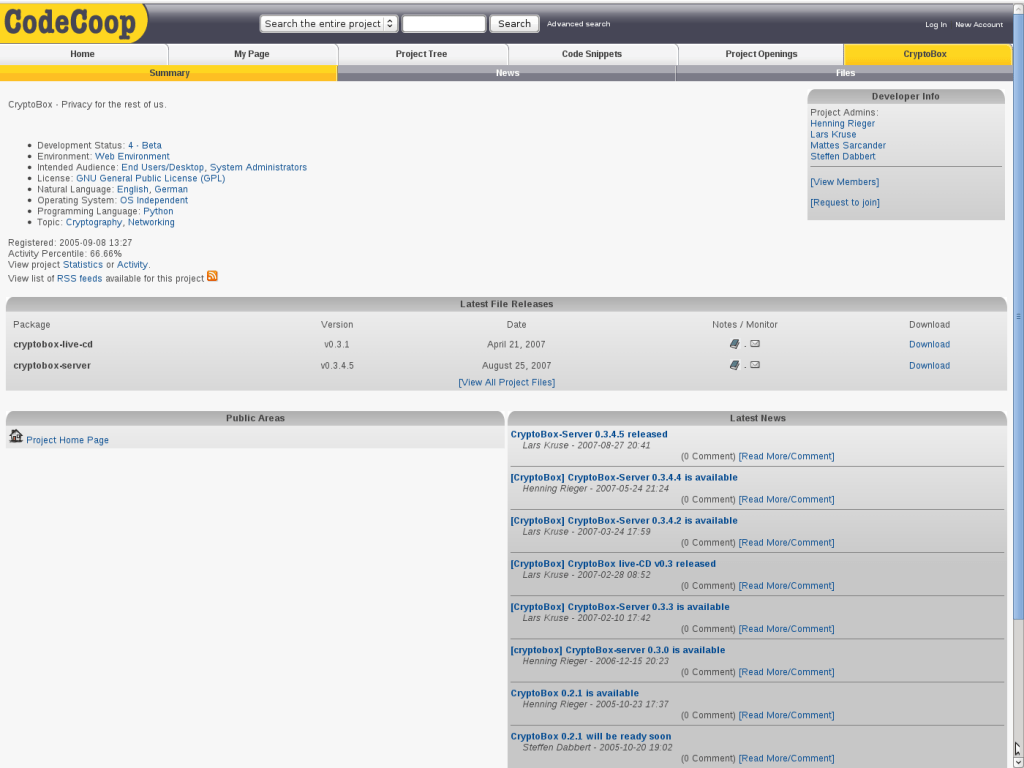This screenshot has width=1024, height=768.
Task: Click Request to join
Action: [x=845, y=203]
